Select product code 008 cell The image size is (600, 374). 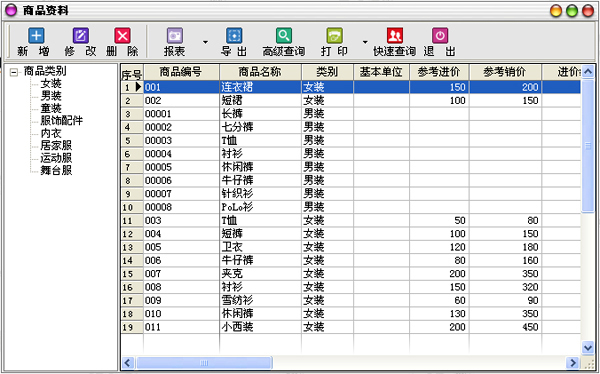181,287
